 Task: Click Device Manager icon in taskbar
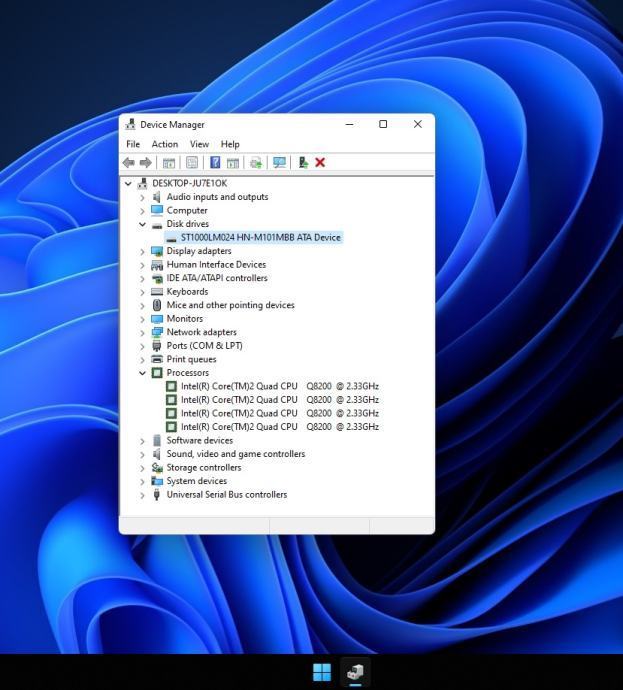tap(355, 672)
